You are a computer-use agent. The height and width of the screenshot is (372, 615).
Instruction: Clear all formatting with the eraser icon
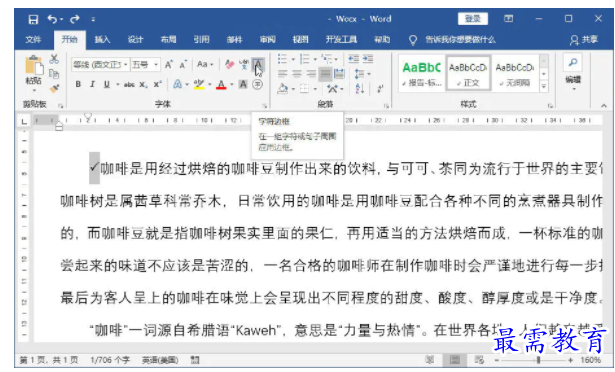(x=229, y=64)
